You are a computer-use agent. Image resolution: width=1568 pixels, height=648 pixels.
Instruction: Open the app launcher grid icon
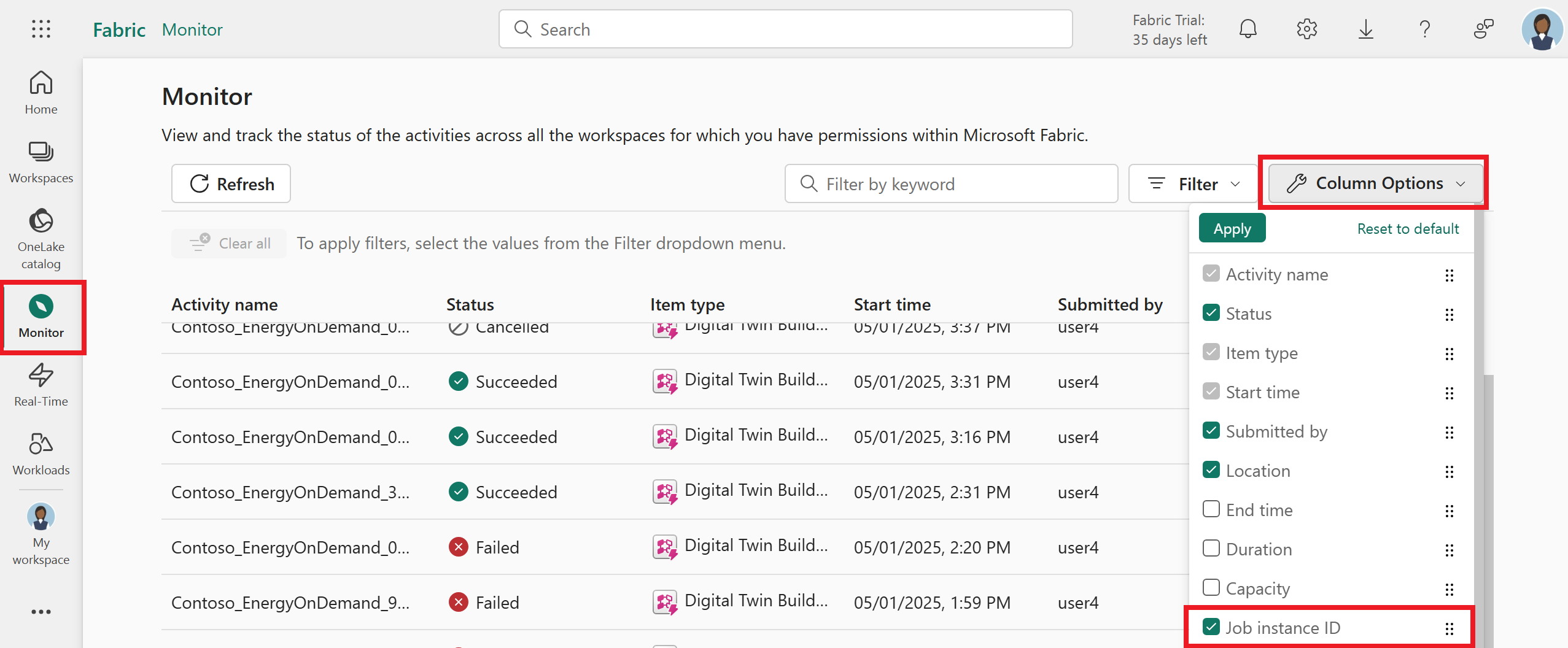(41, 29)
